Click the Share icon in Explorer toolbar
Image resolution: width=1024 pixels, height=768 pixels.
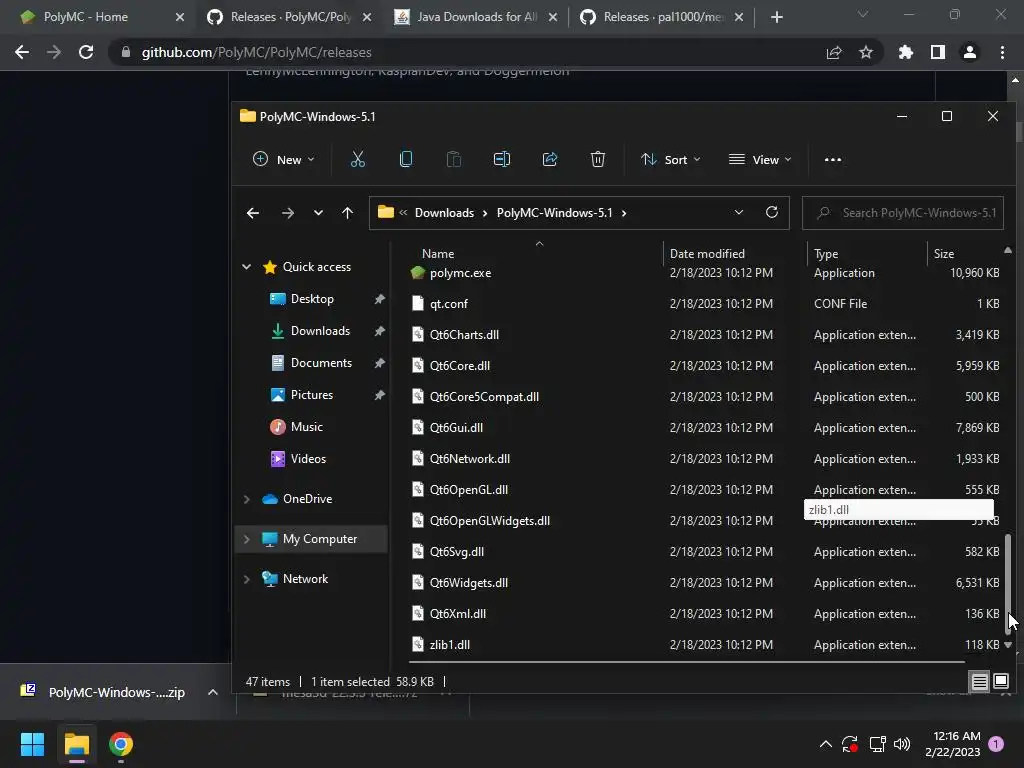pos(550,159)
